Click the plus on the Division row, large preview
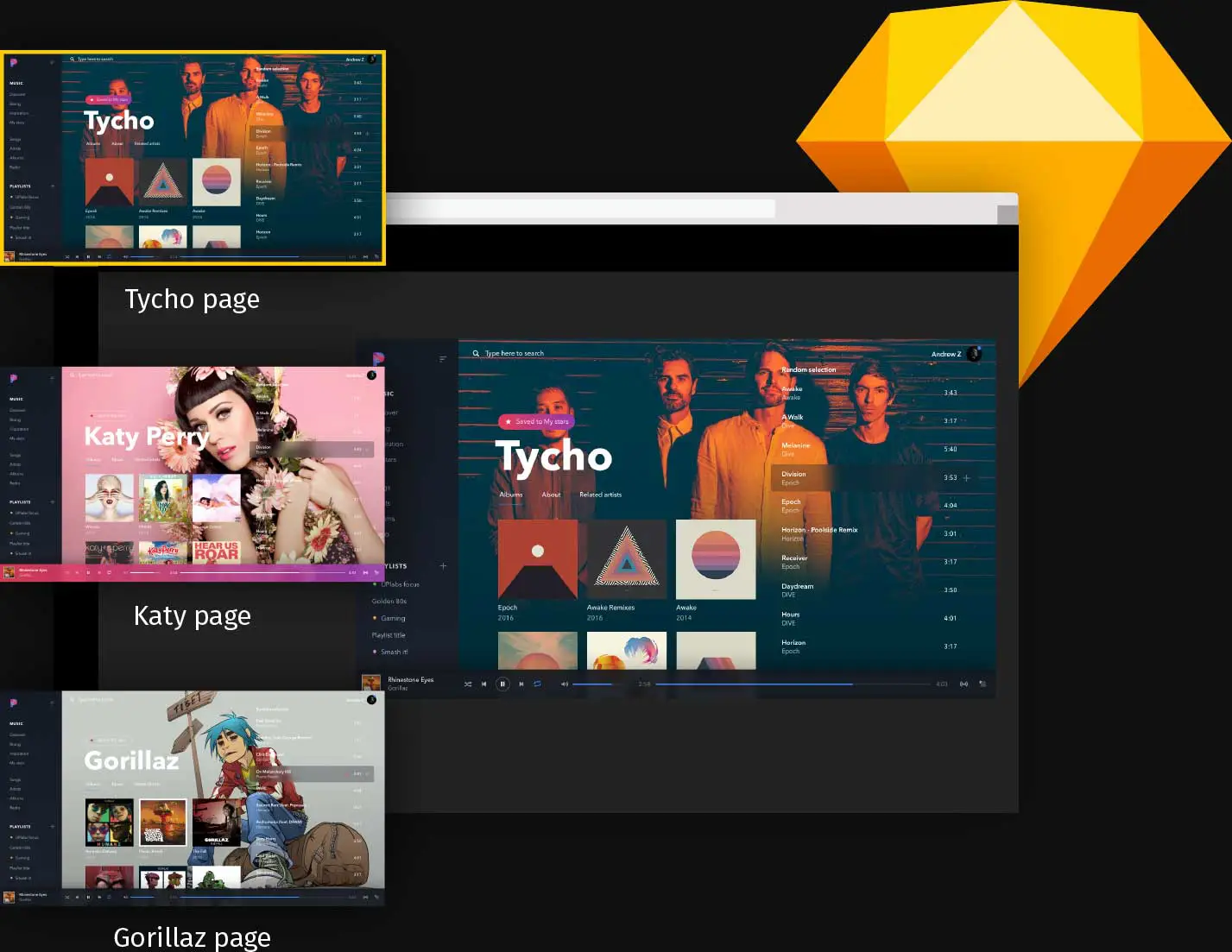The width and height of the screenshot is (1232, 952). click(x=966, y=477)
